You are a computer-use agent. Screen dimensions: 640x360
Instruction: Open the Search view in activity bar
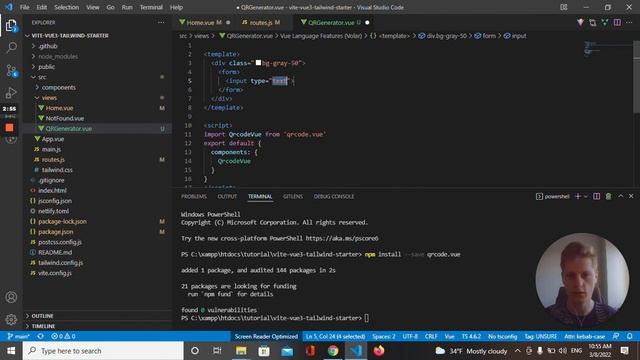tap(11, 47)
